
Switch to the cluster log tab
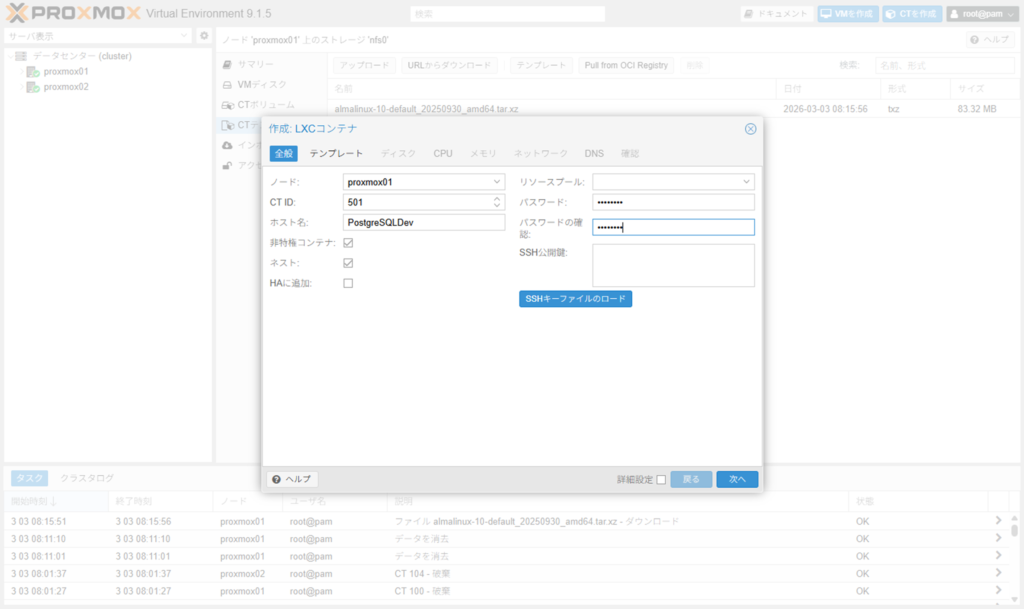(x=87, y=479)
